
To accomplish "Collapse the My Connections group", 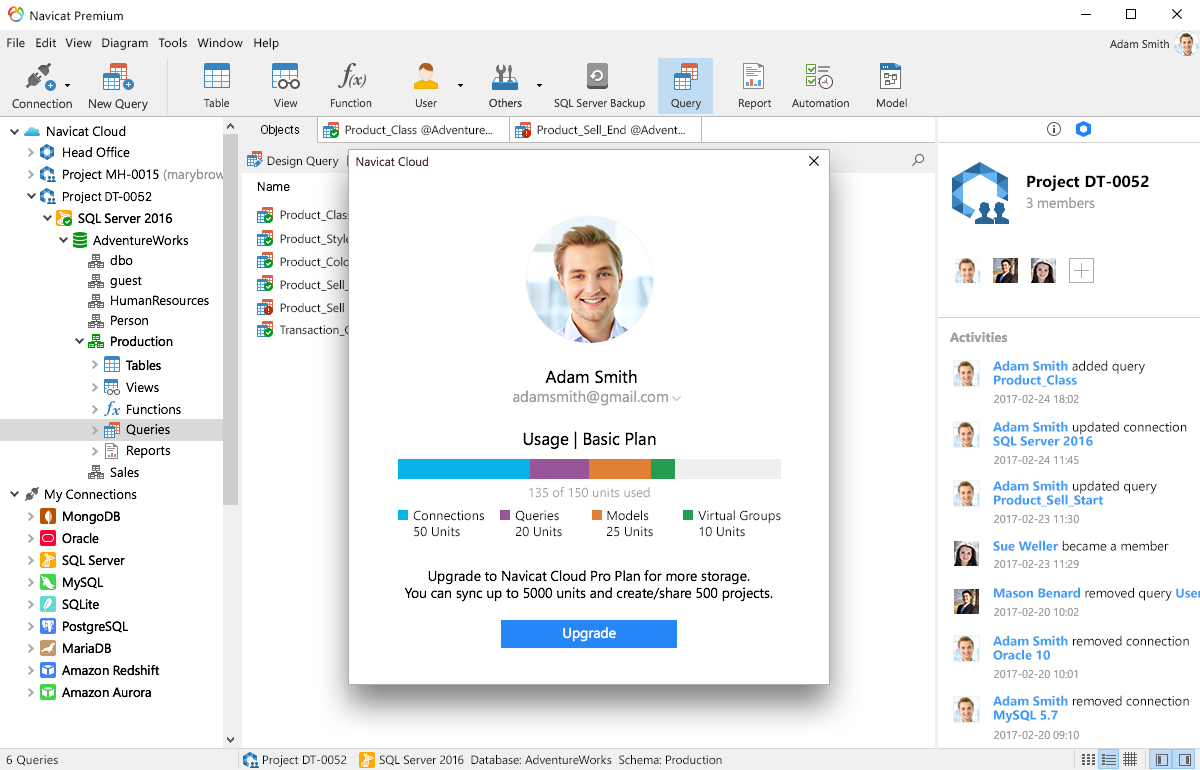I will pyautogui.click(x=15, y=494).
